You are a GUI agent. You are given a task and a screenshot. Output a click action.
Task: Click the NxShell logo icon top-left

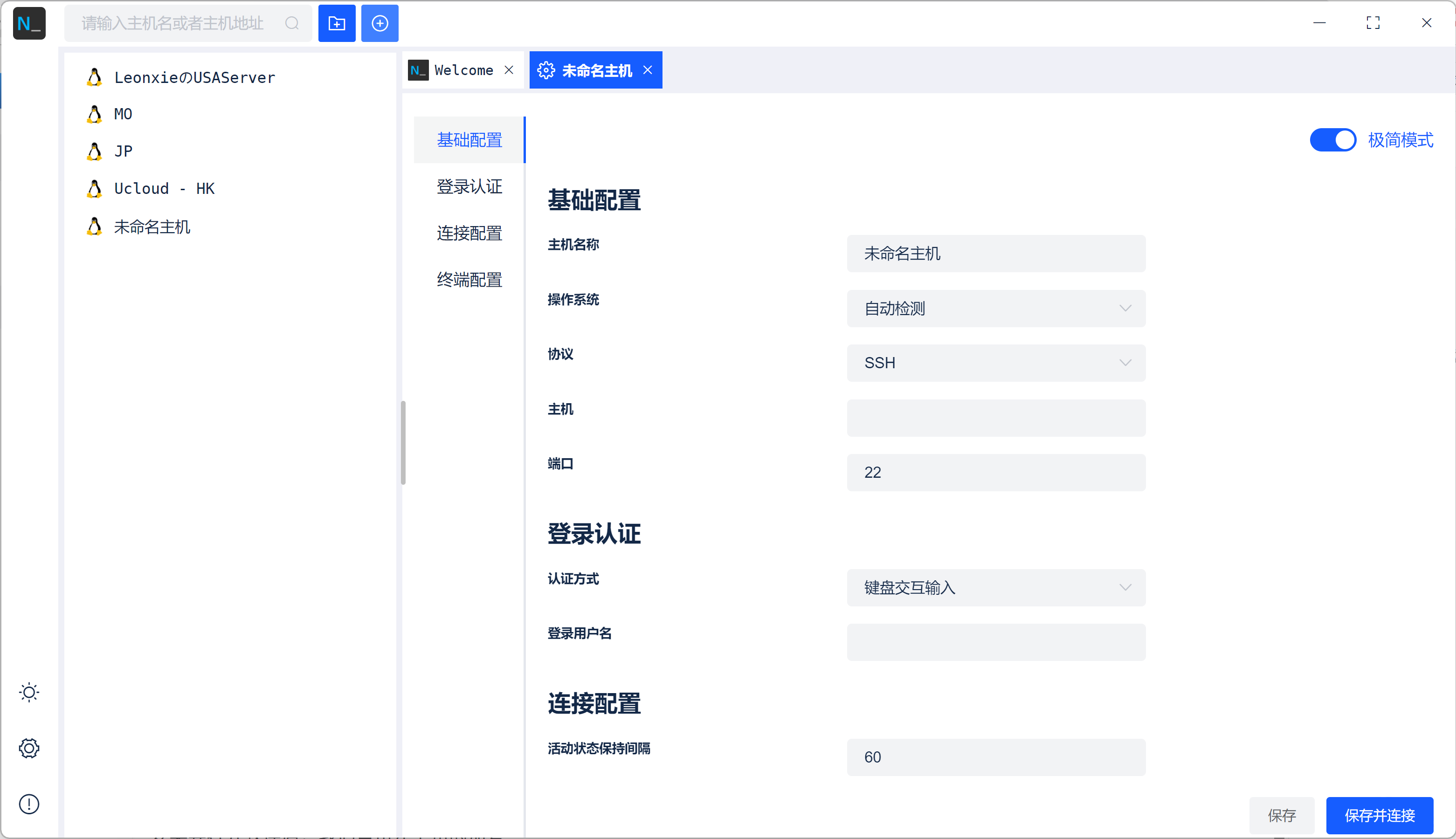pos(29,23)
